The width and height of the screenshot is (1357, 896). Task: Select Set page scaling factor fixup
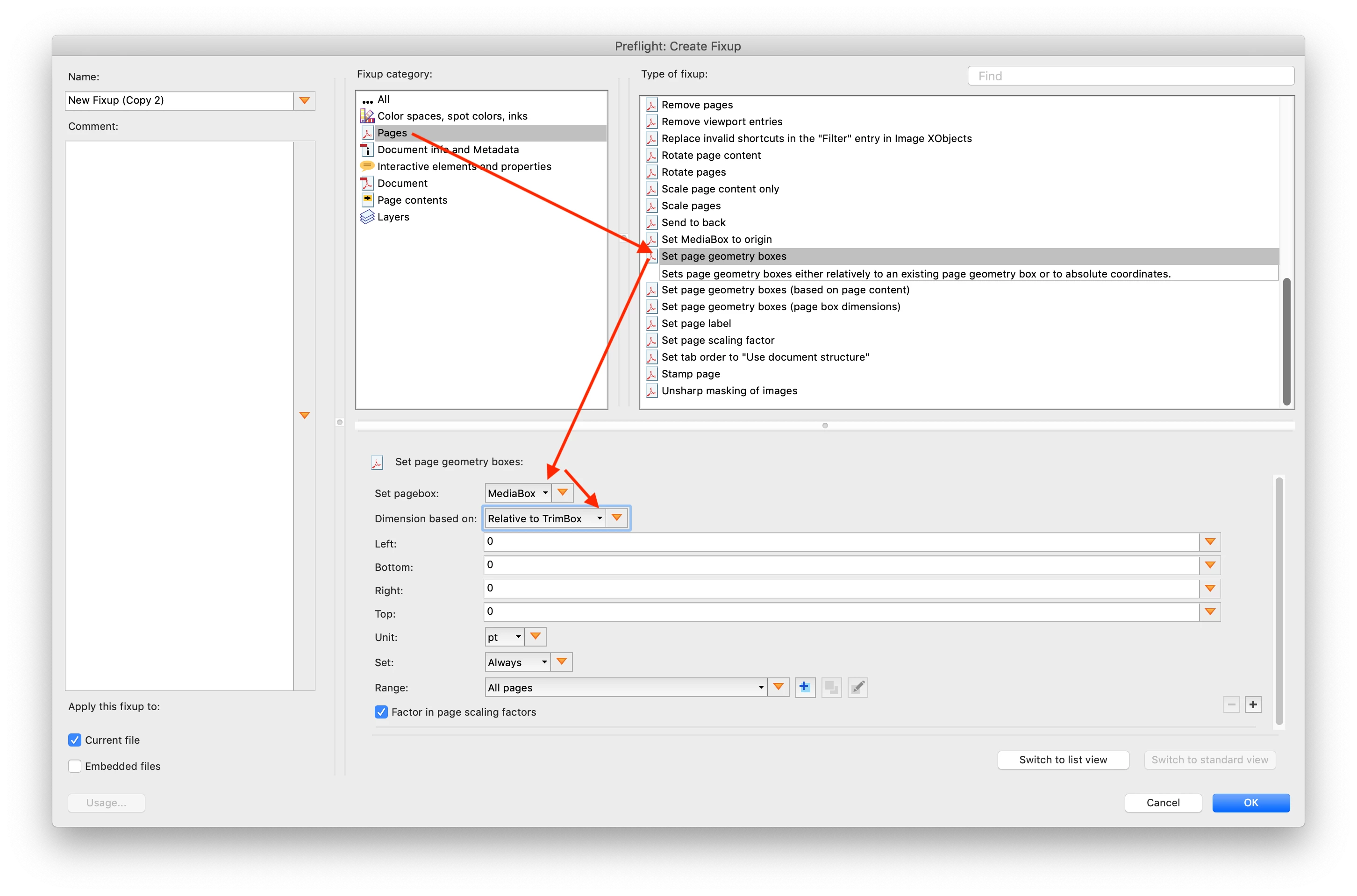(x=717, y=341)
